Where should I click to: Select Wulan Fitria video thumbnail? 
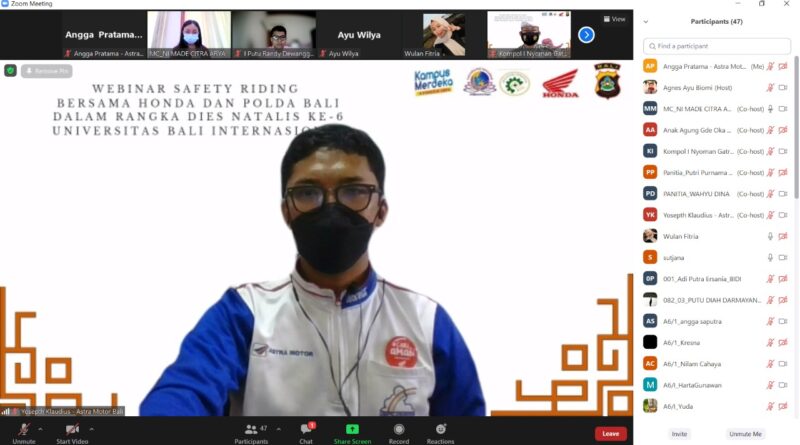[444, 34]
